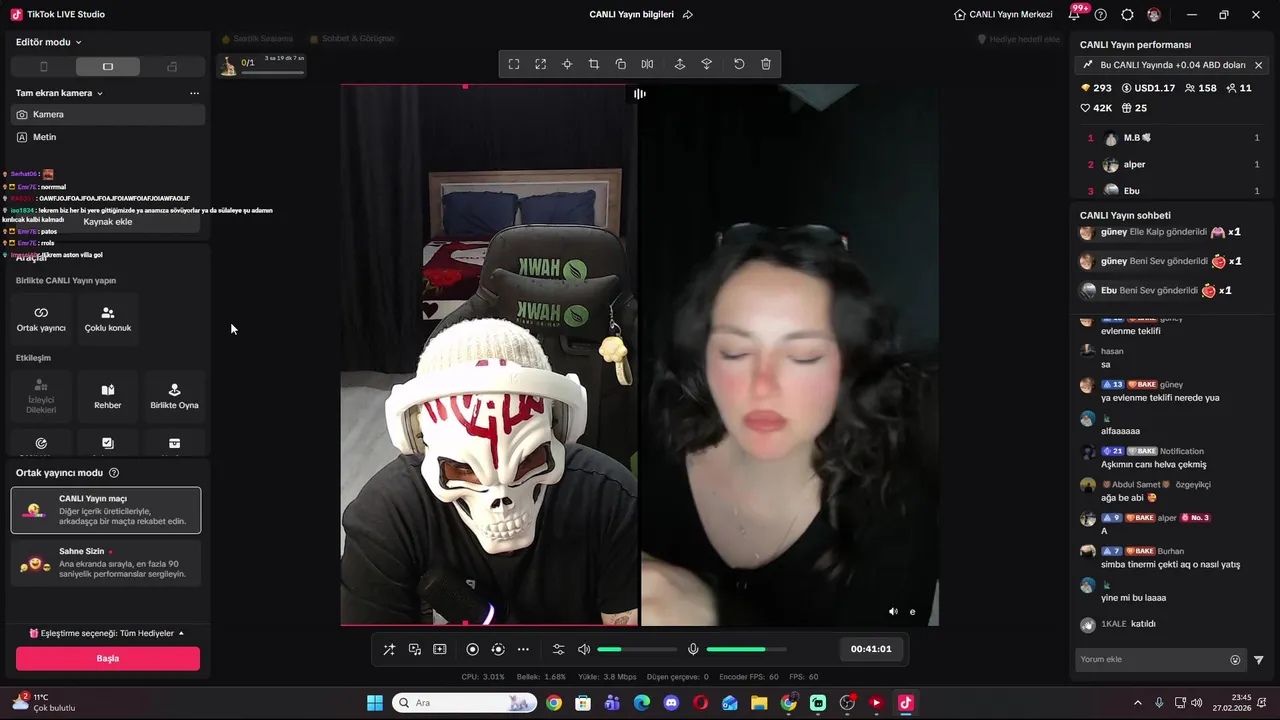Open emoji picker in comment box
Screen dimensions: 1280x720
(x=1235, y=660)
